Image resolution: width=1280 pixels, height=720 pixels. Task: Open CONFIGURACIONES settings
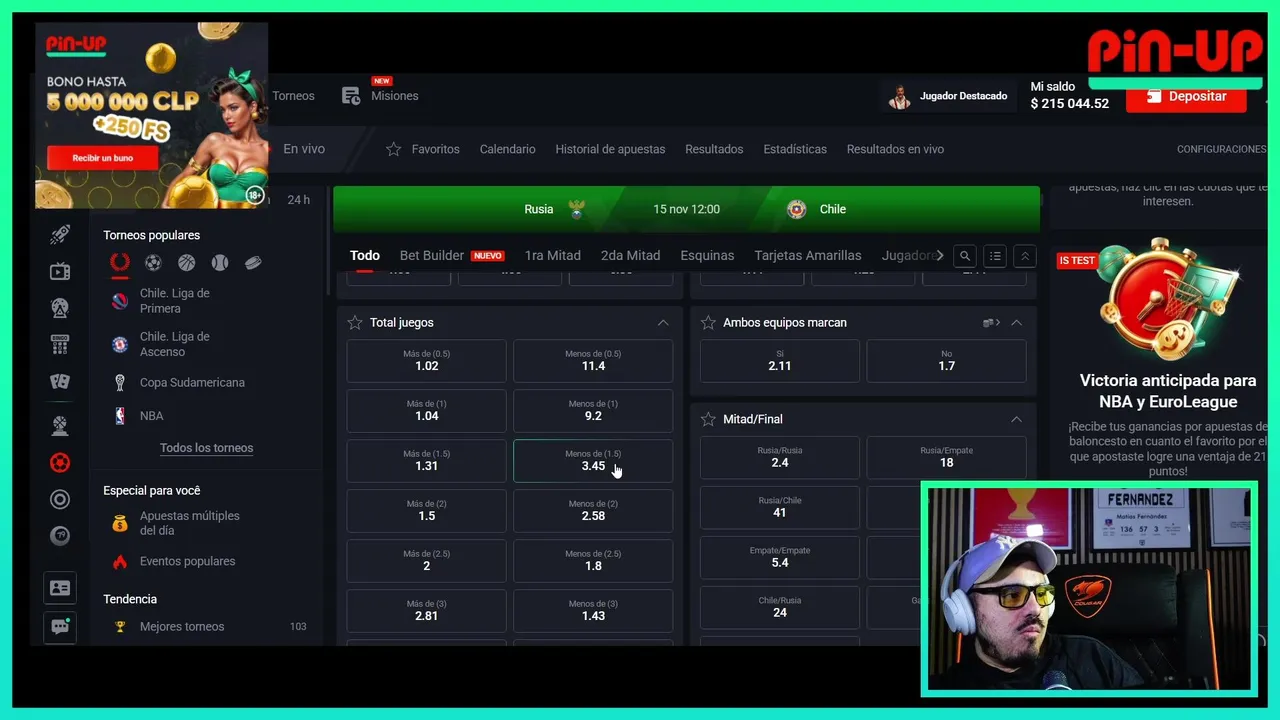(1221, 149)
